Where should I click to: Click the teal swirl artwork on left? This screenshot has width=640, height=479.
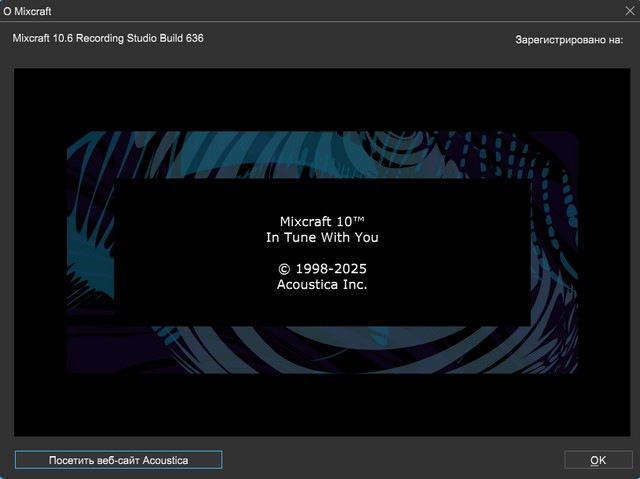click(90, 250)
